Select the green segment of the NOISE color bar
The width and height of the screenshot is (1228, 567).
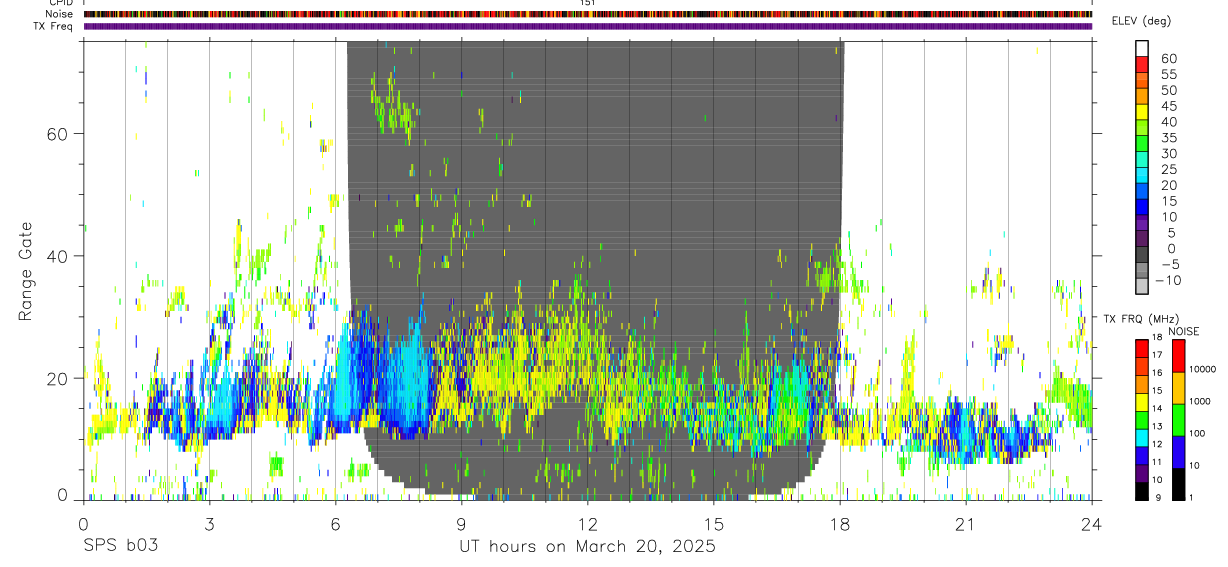[x=1178, y=420]
